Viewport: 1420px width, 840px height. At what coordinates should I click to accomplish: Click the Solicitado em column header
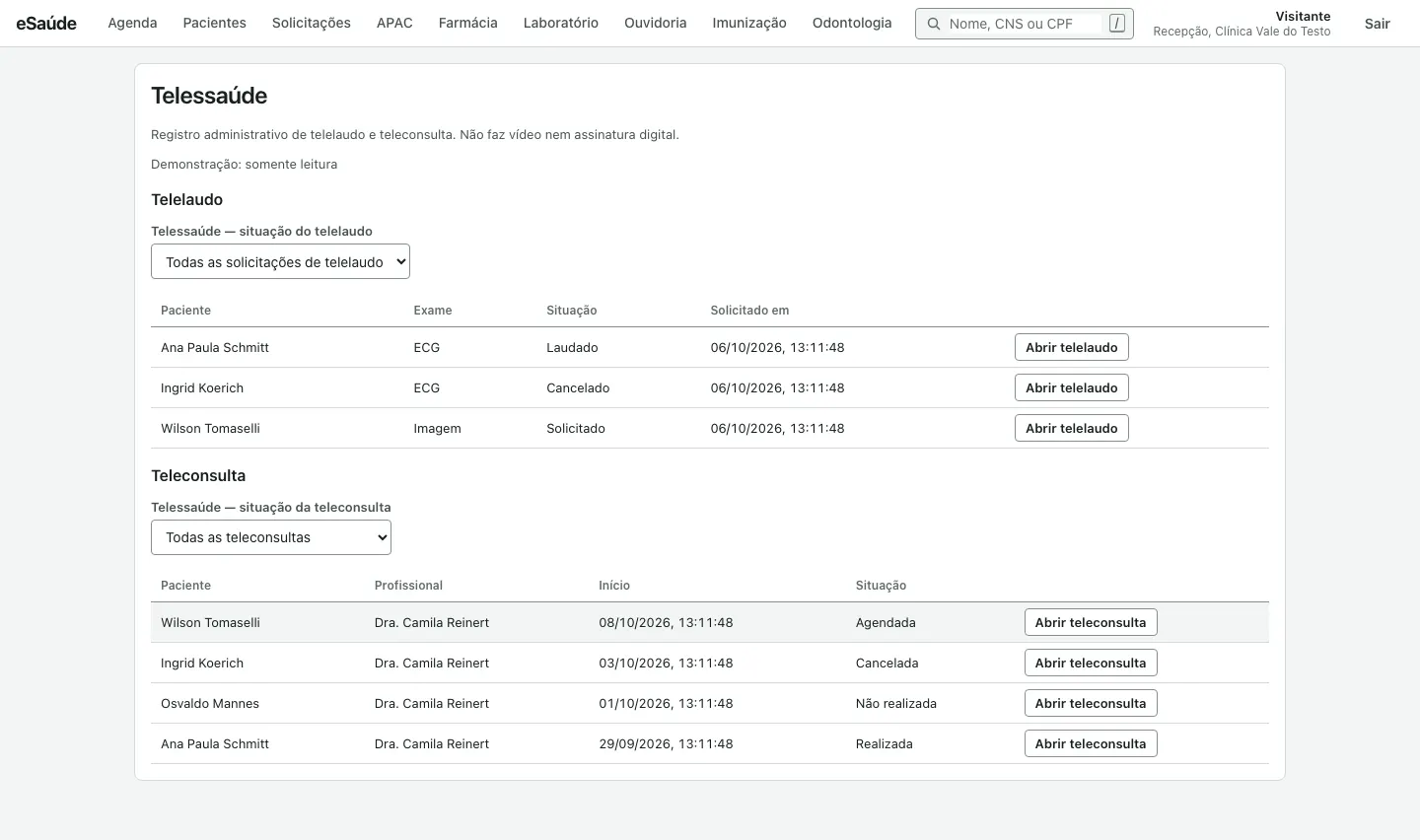pyautogui.click(x=749, y=311)
